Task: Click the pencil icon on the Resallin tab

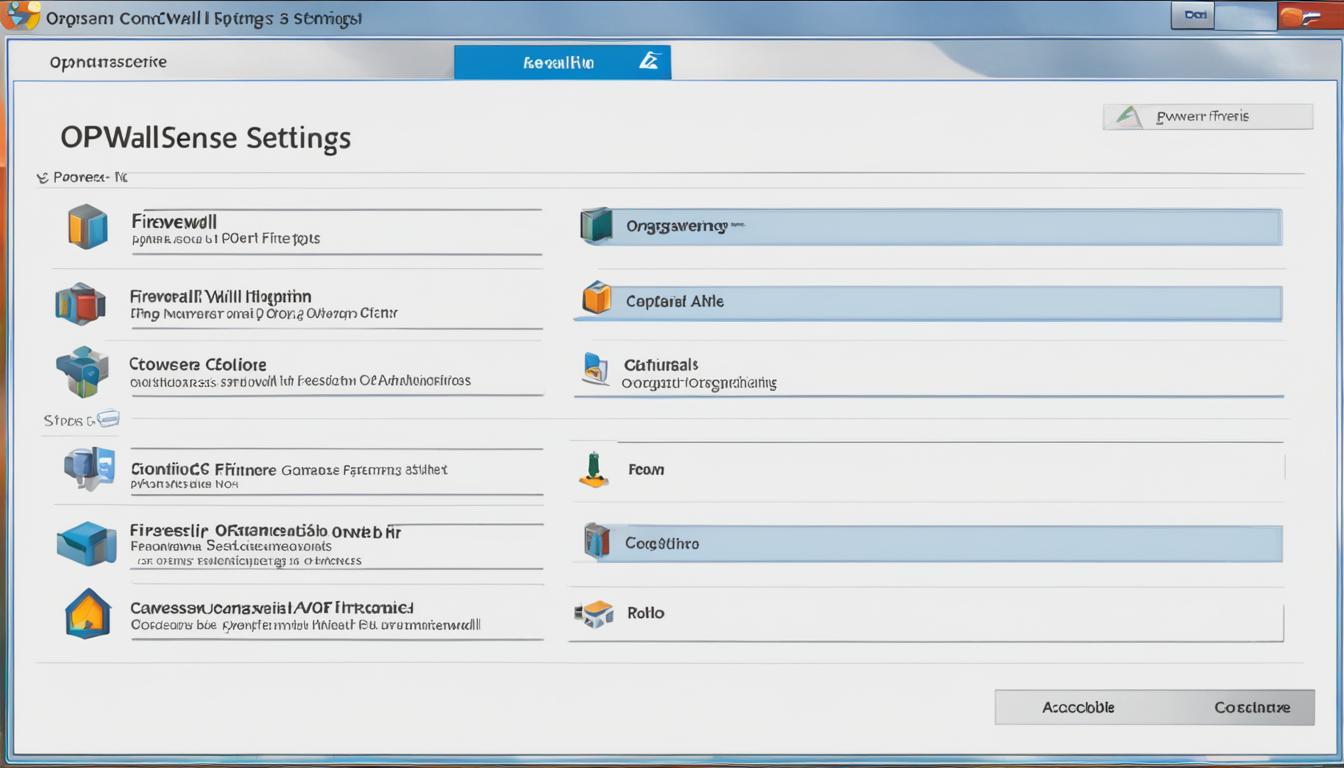Action: click(x=649, y=61)
